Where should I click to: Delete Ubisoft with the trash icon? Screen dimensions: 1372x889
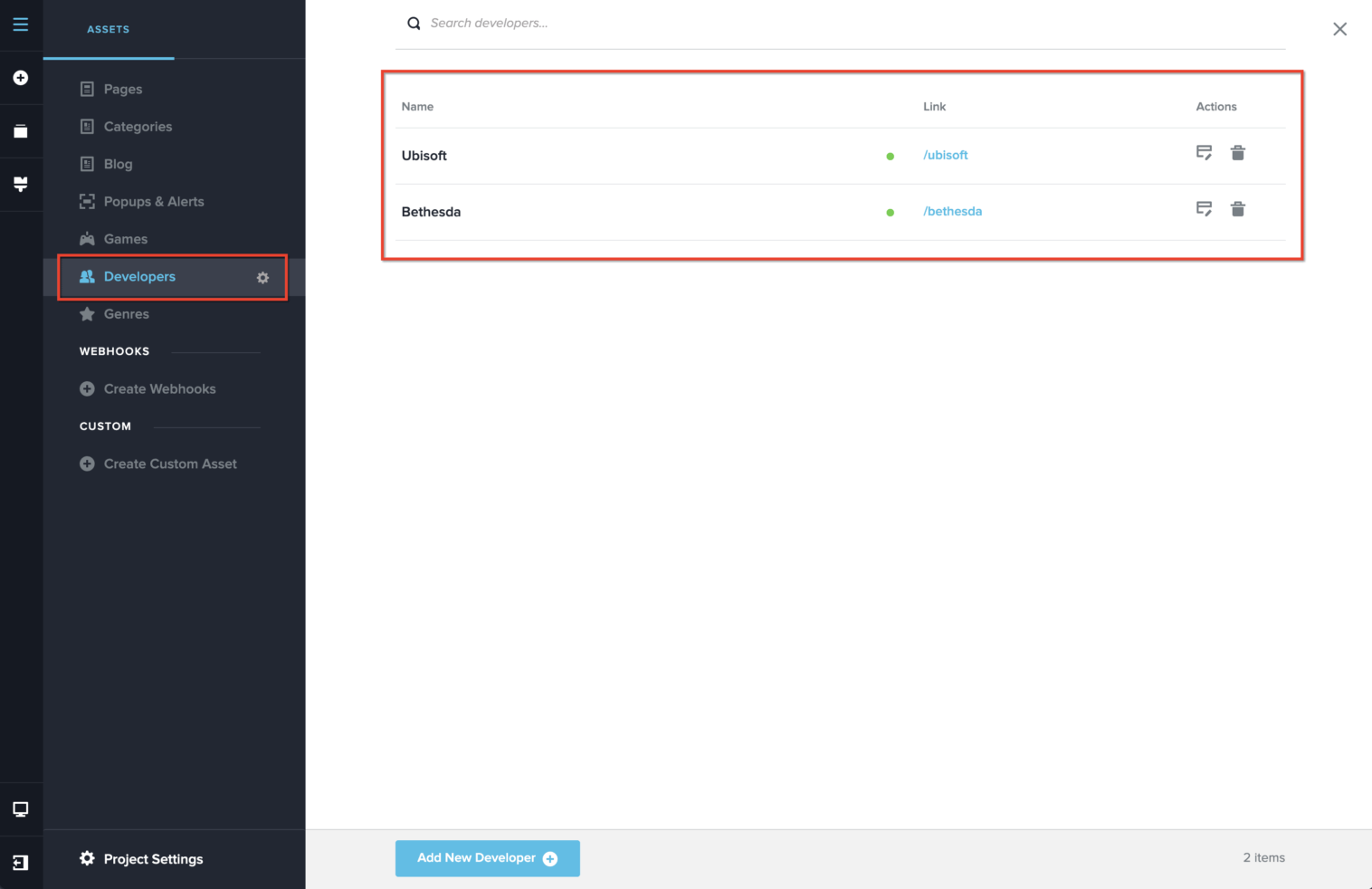(x=1238, y=153)
